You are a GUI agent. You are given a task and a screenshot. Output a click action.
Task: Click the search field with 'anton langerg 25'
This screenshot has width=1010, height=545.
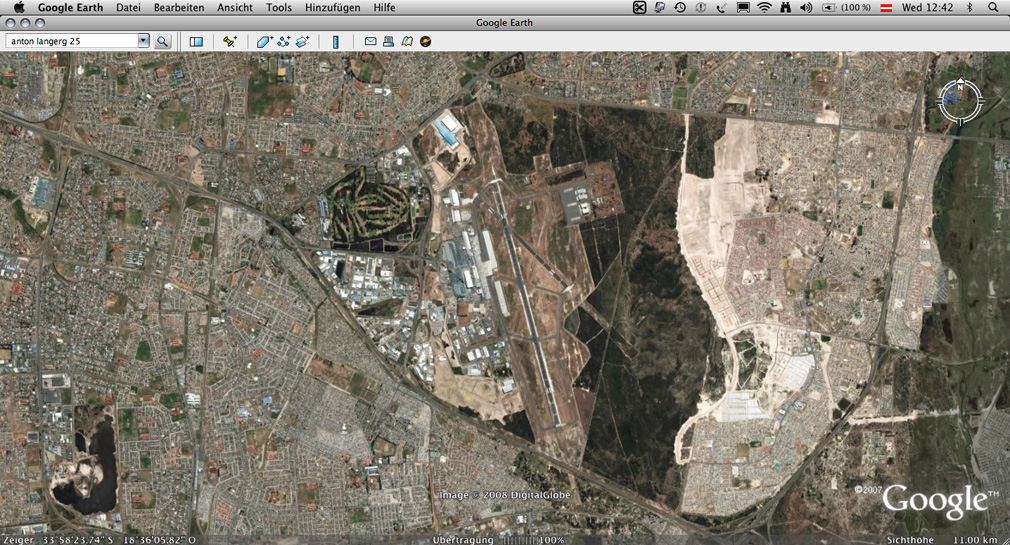70,41
